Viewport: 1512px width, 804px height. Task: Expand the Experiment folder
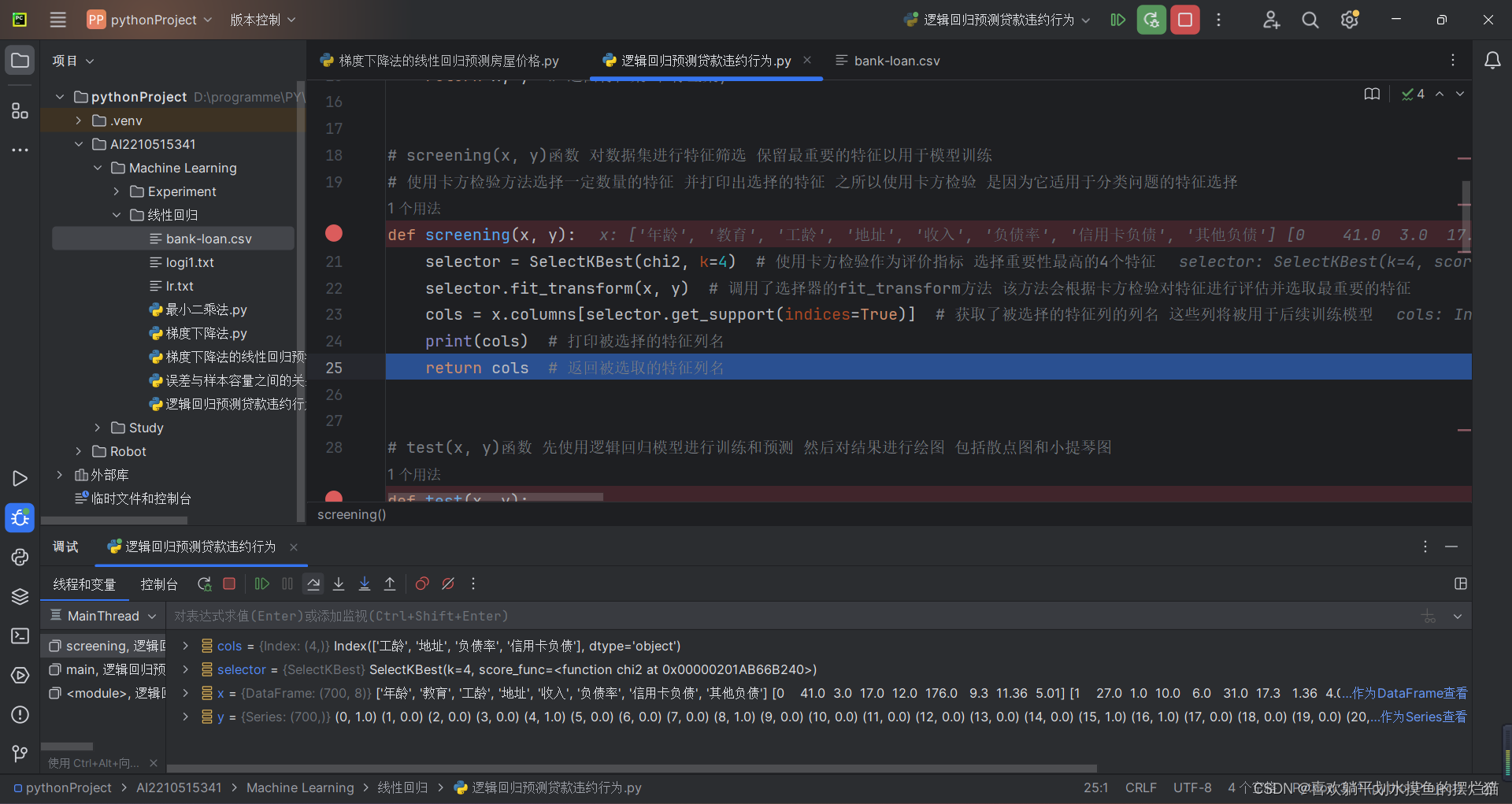(x=117, y=191)
